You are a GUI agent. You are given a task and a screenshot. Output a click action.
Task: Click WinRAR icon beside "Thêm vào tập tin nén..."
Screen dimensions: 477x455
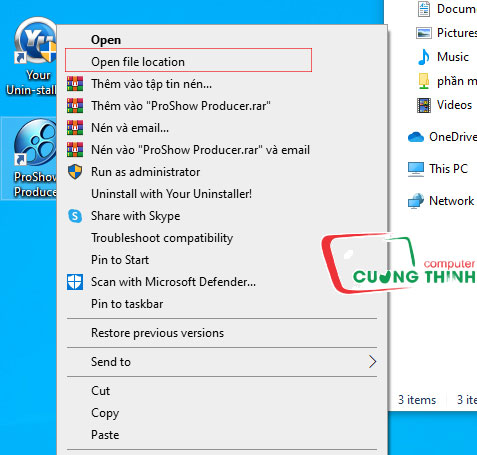(75, 84)
